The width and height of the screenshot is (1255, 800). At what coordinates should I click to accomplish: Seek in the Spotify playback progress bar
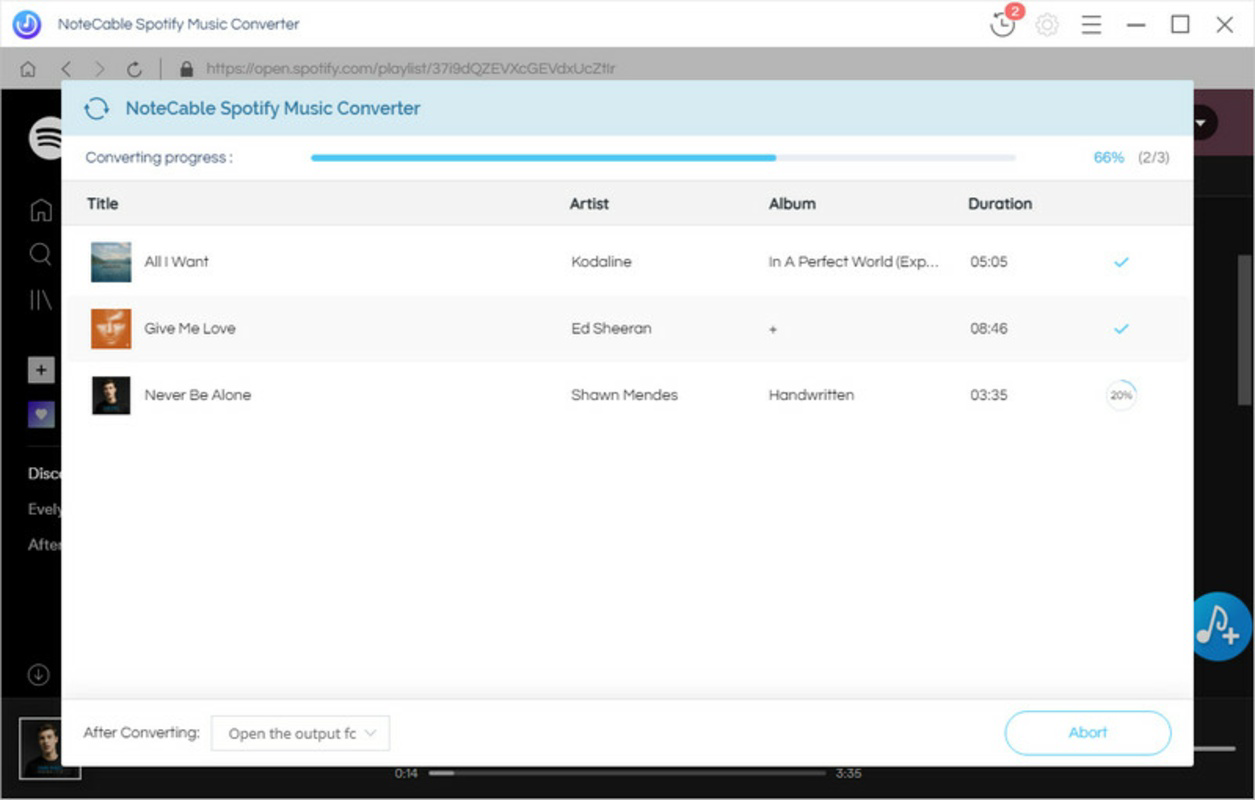point(627,773)
